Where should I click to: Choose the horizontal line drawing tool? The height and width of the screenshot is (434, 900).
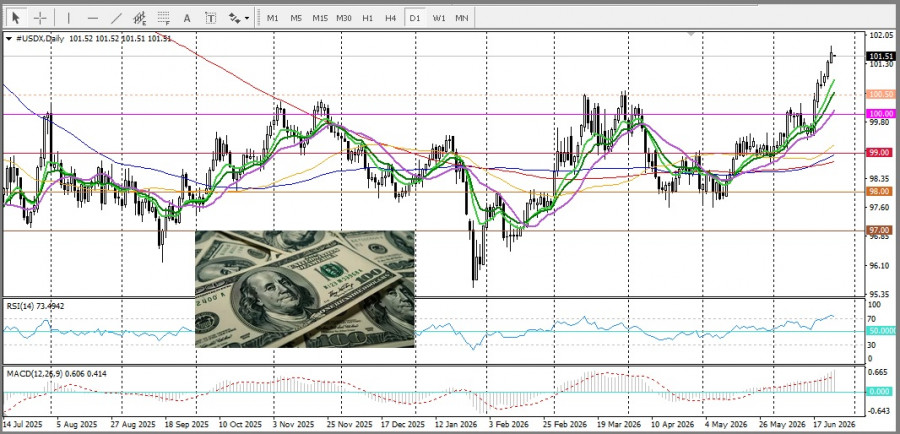click(x=92, y=18)
